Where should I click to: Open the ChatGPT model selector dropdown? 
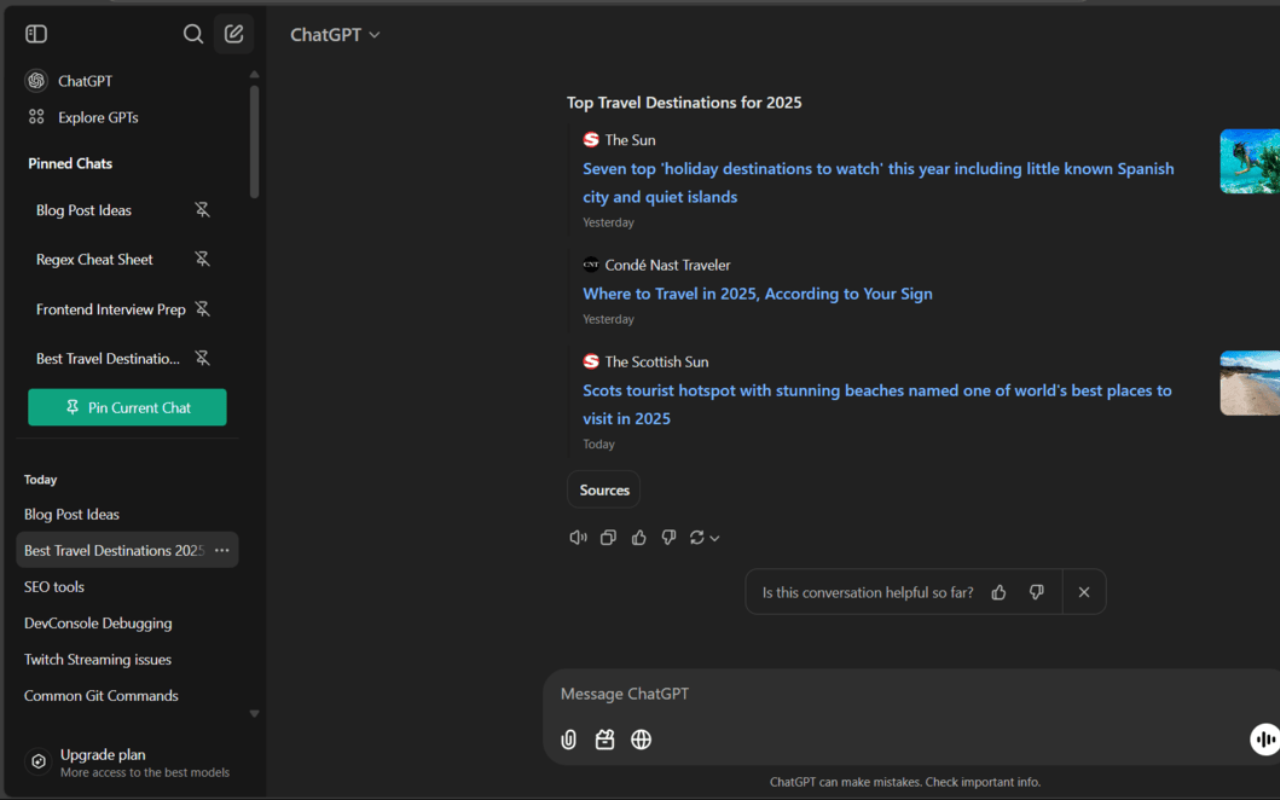pyautogui.click(x=335, y=34)
